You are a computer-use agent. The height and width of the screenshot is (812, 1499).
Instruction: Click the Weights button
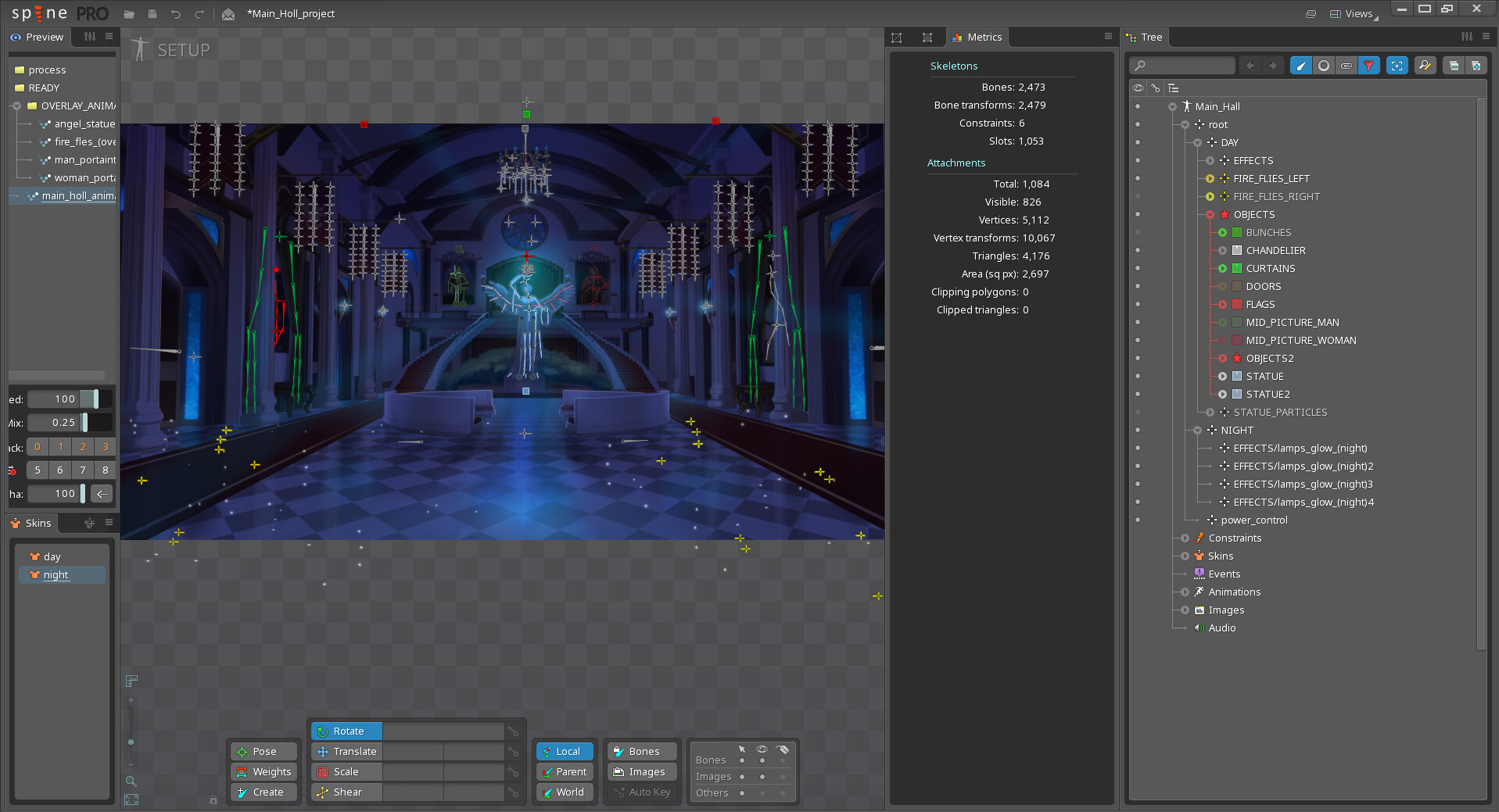click(263, 771)
